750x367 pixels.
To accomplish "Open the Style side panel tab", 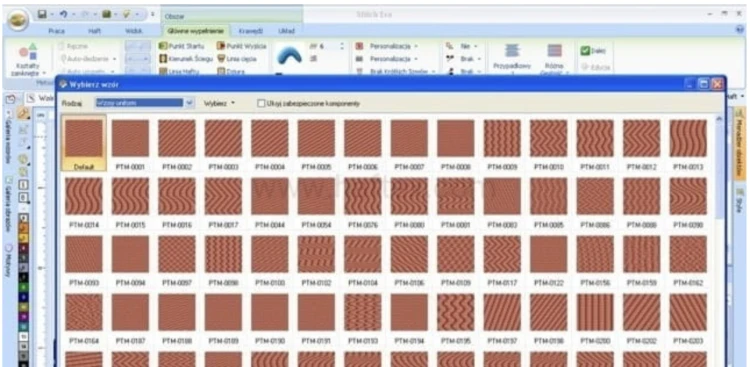I will pyautogui.click(x=740, y=200).
